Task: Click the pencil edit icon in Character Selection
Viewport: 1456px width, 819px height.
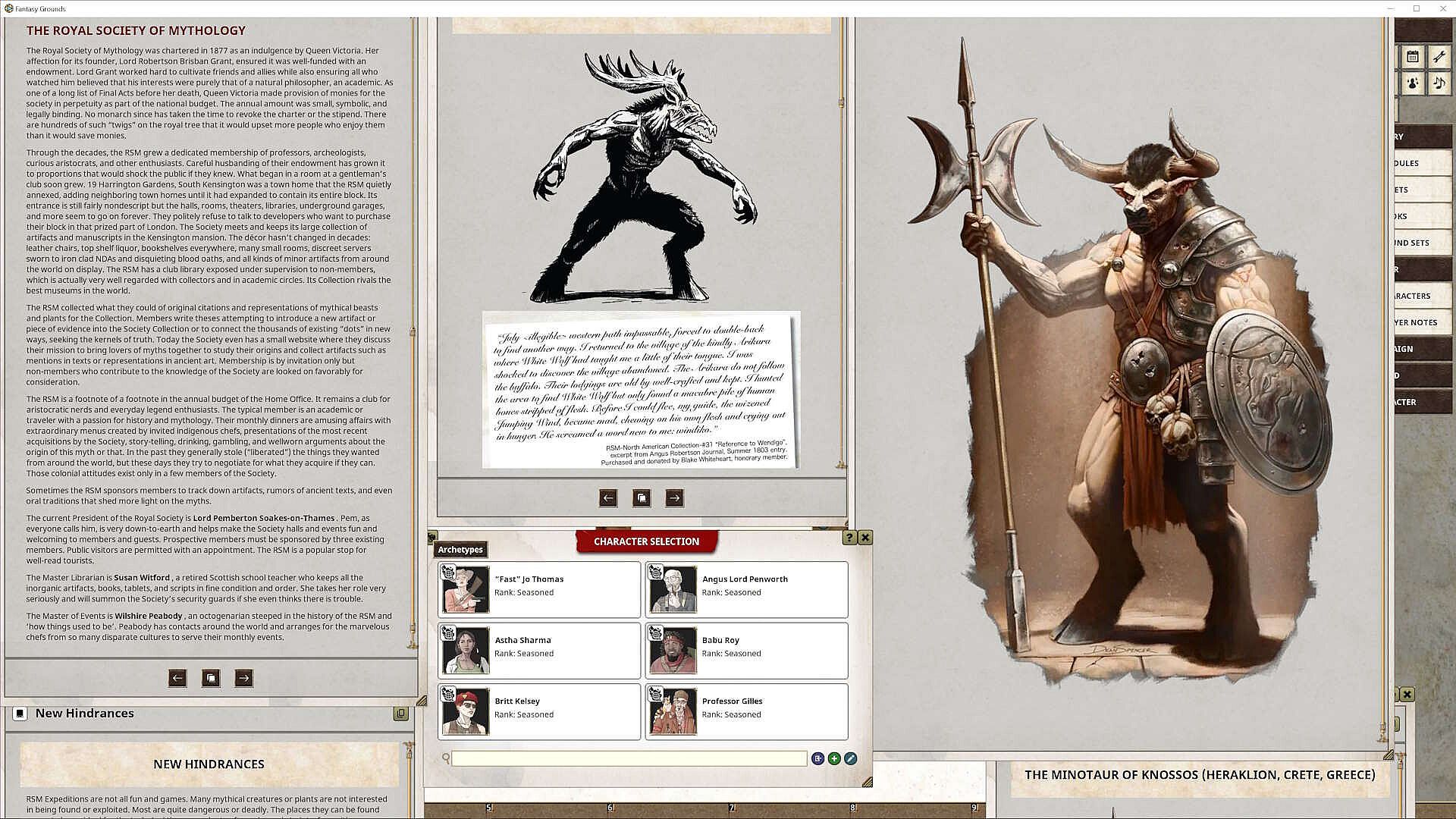Action: pyautogui.click(x=850, y=758)
